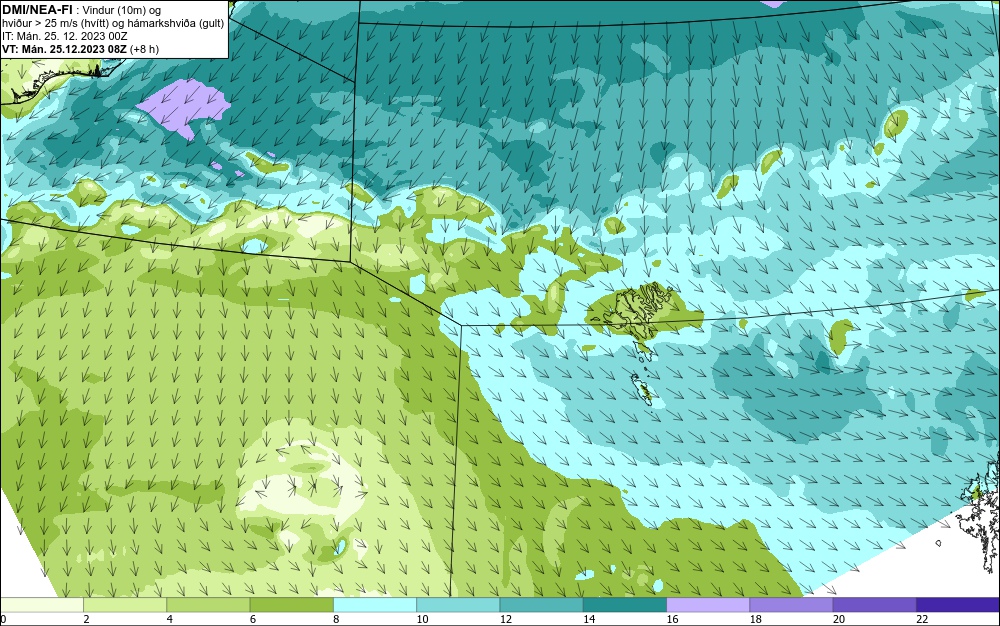Click the Faroe Islands main island group outline
Image resolution: width=1000 pixels, height=626 pixels.
(x=639, y=310)
